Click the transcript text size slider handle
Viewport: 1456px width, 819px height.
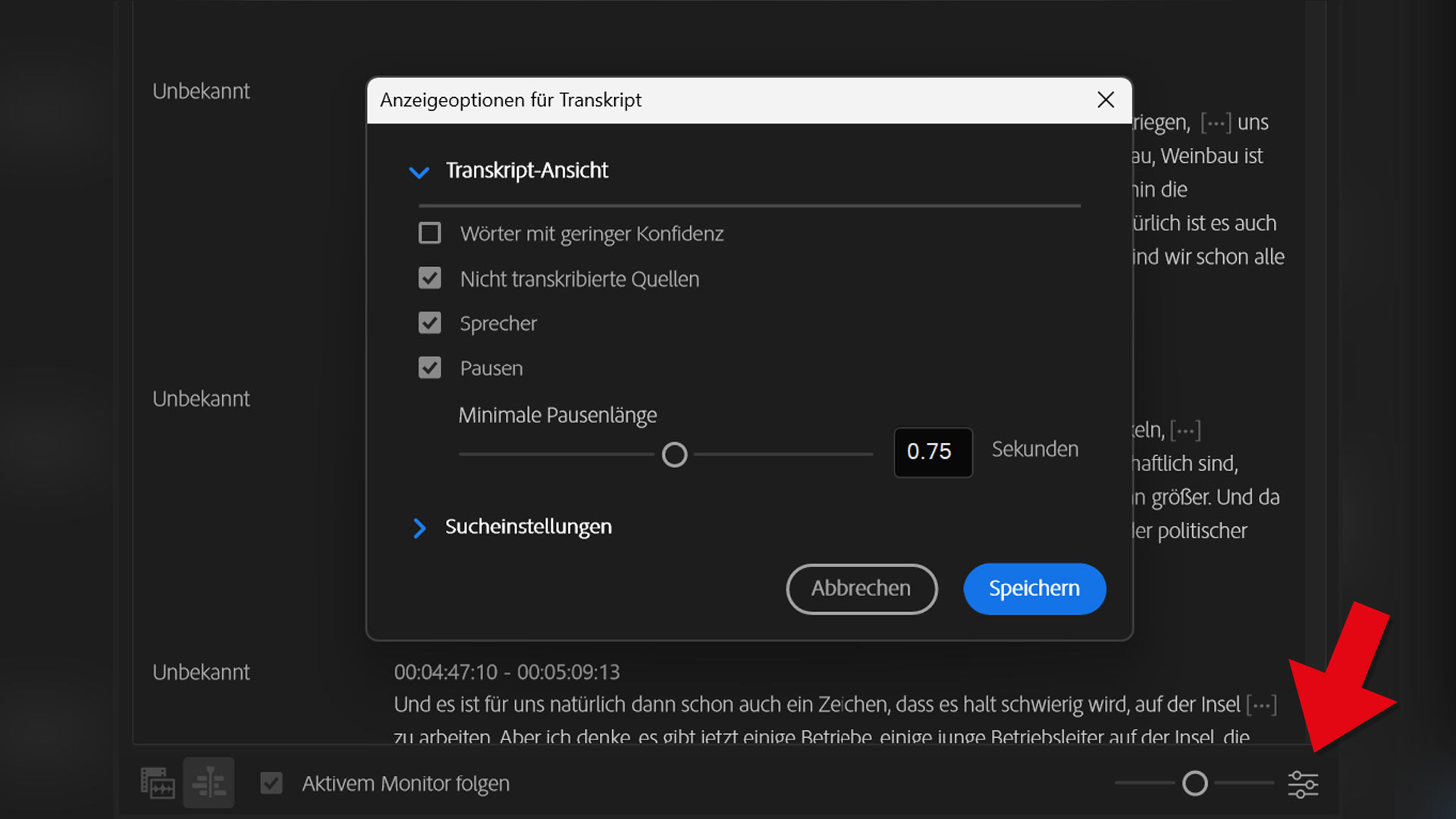click(1194, 783)
